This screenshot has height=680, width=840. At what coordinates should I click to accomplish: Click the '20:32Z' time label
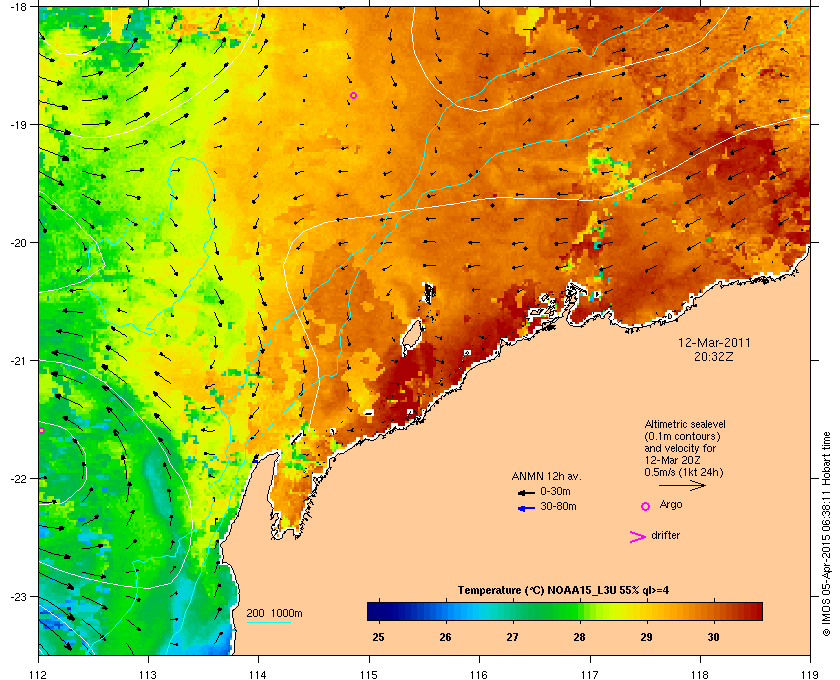point(714,356)
